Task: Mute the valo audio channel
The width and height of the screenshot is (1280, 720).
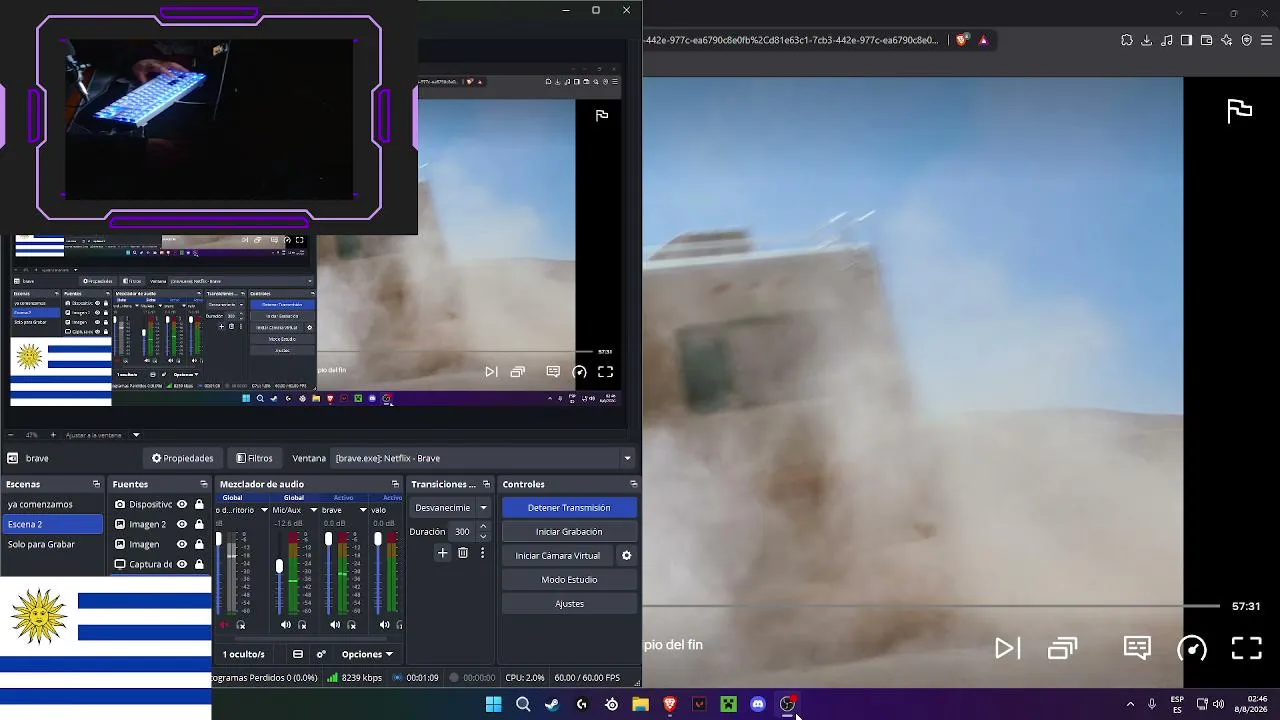Action: (x=384, y=625)
